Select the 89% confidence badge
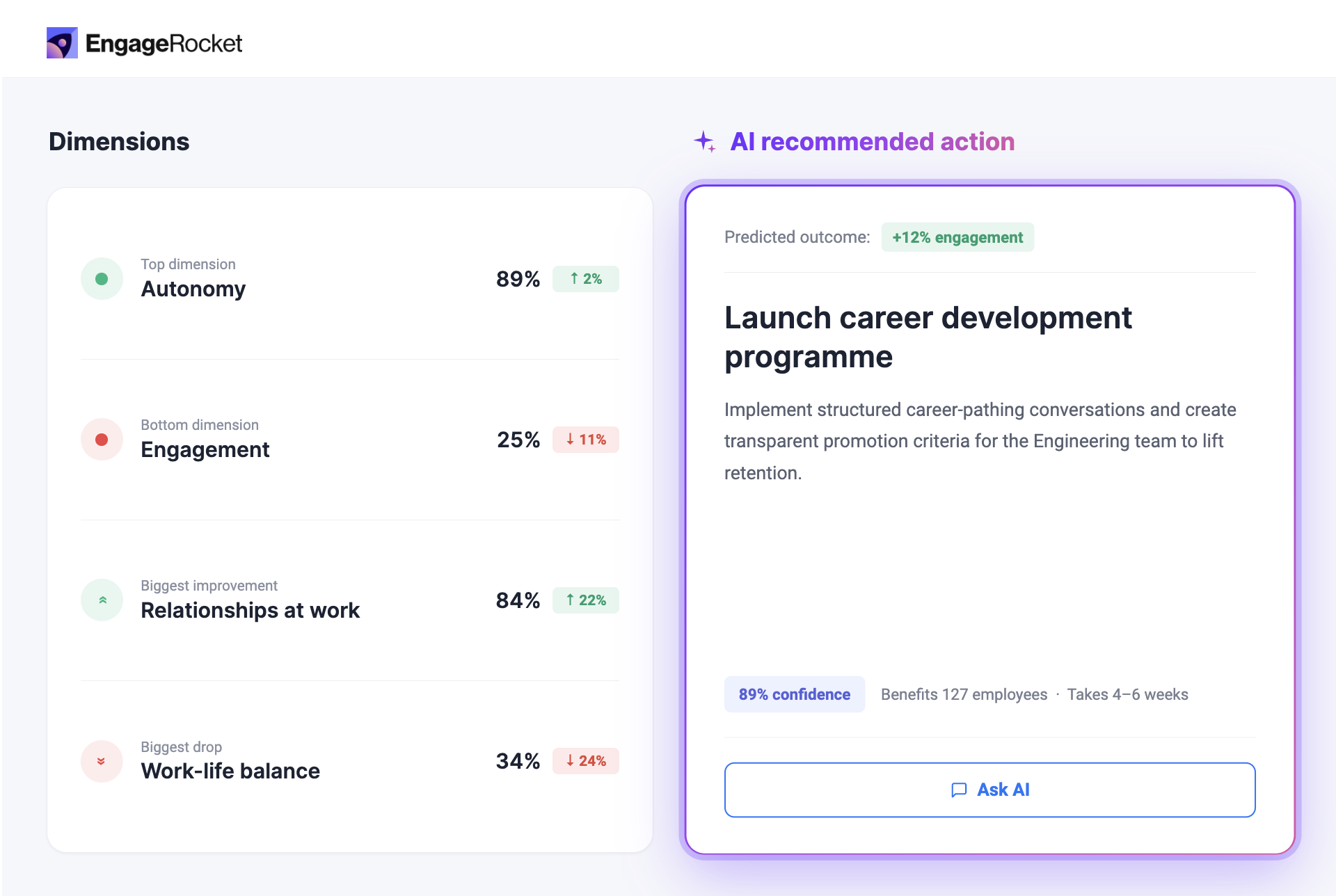The width and height of the screenshot is (1336, 896). pos(795,694)
